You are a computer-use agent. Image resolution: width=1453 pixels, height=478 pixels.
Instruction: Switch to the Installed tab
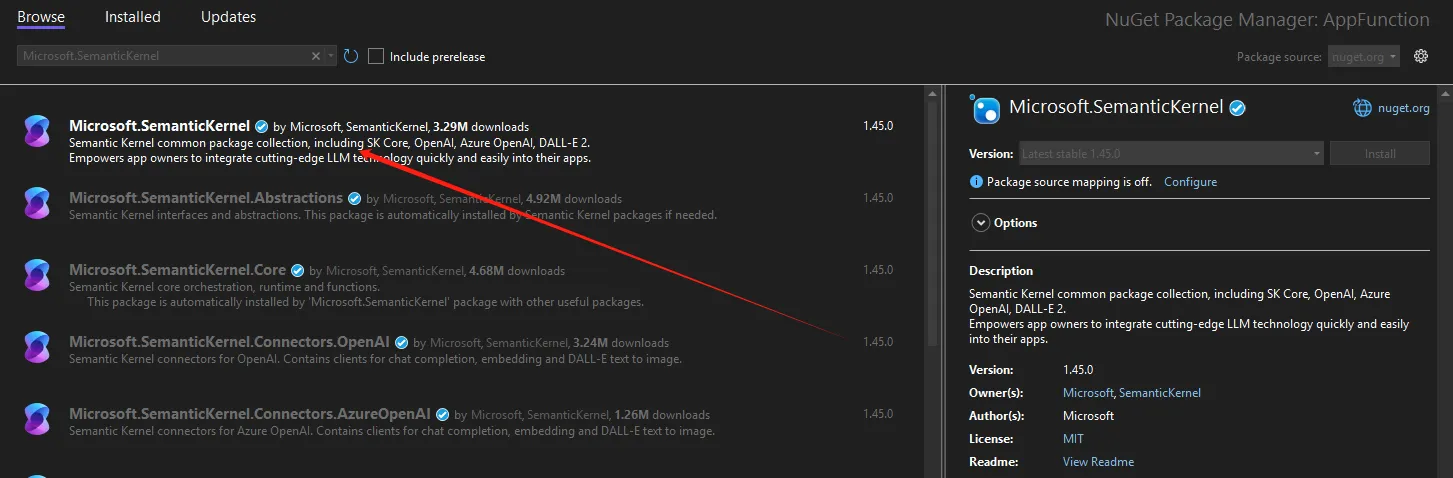[x=133, y=17]
